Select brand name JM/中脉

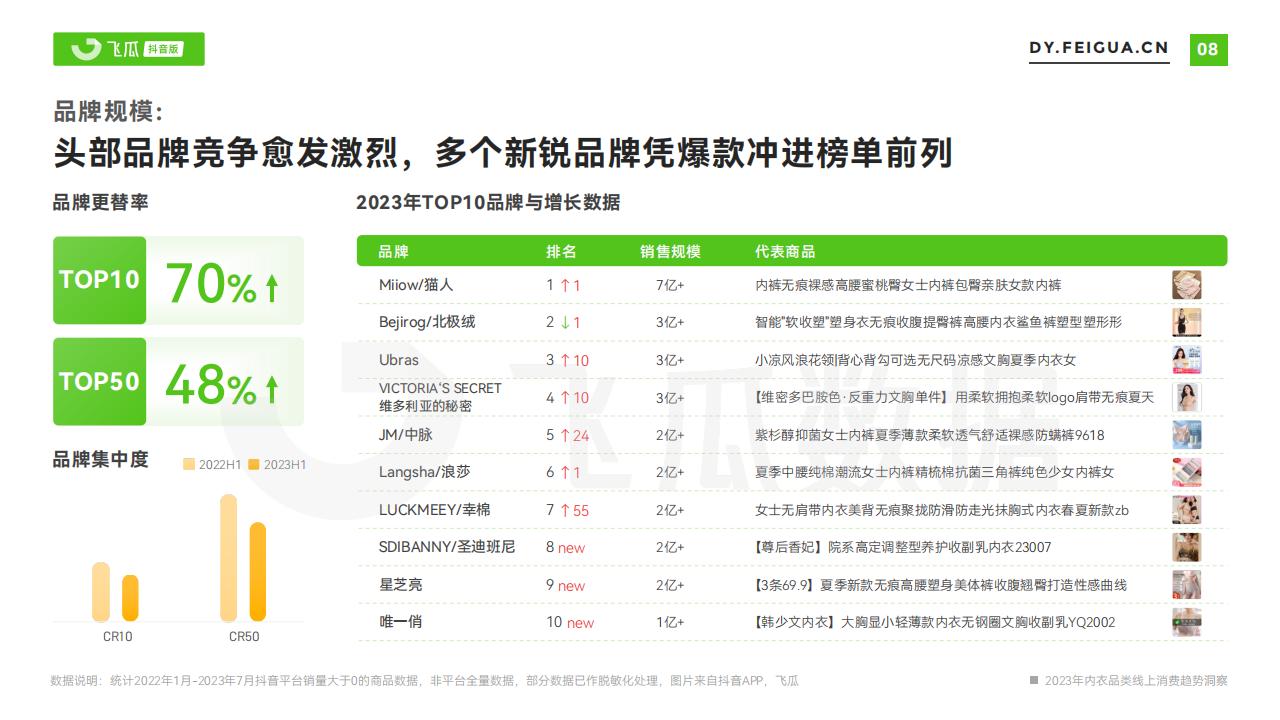click(406, 435)
